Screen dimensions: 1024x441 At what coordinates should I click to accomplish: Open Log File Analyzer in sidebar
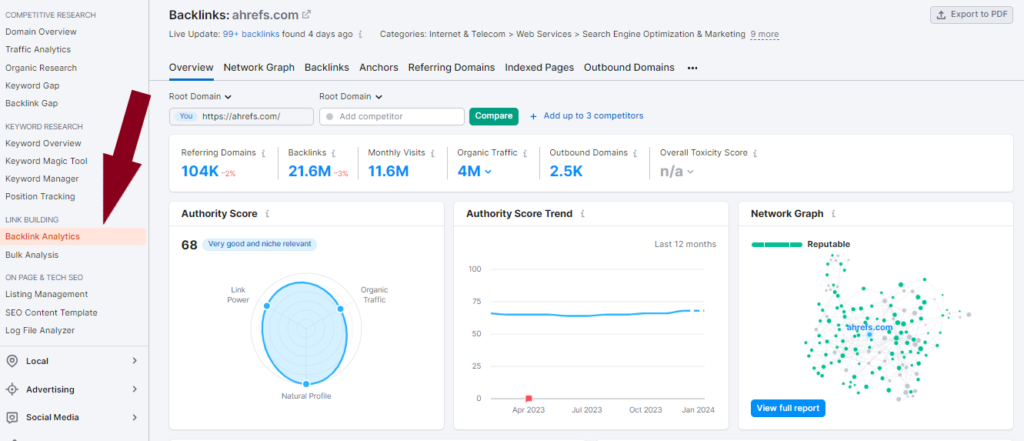(x=40, y=330)
